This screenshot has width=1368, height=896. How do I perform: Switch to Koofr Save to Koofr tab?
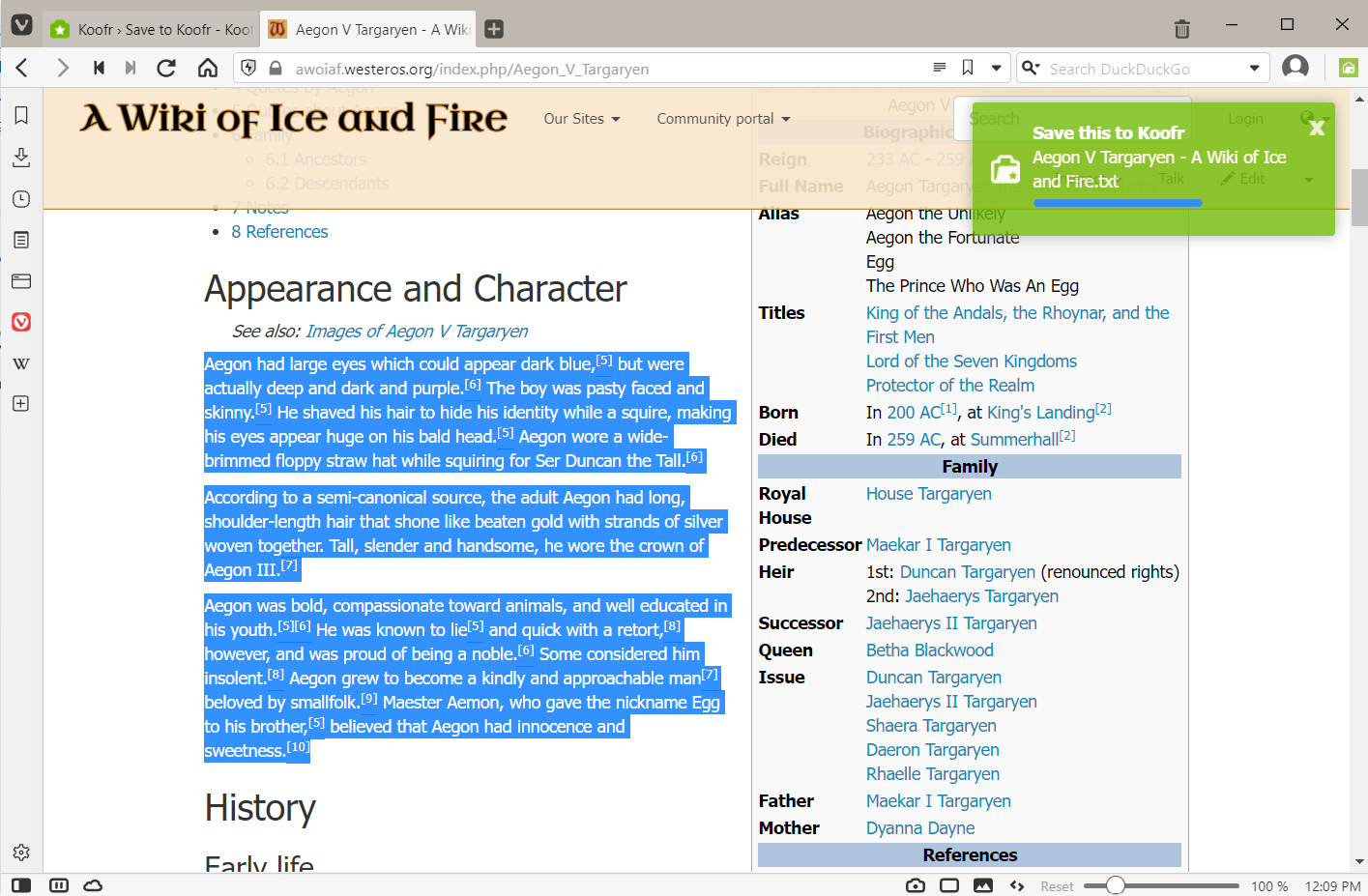pos(152,29)
